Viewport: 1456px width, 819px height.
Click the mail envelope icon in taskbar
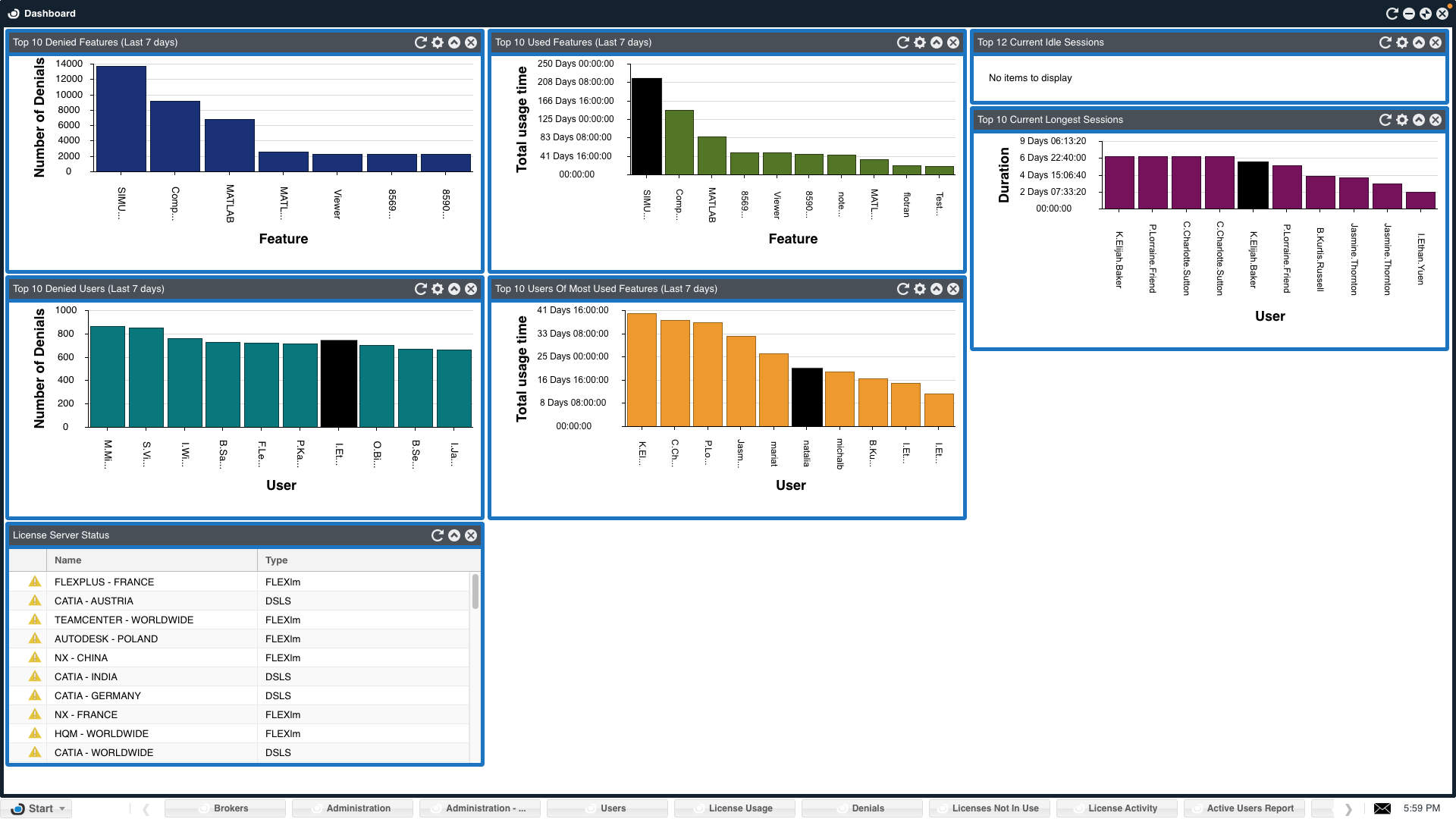coord(1382,808)
